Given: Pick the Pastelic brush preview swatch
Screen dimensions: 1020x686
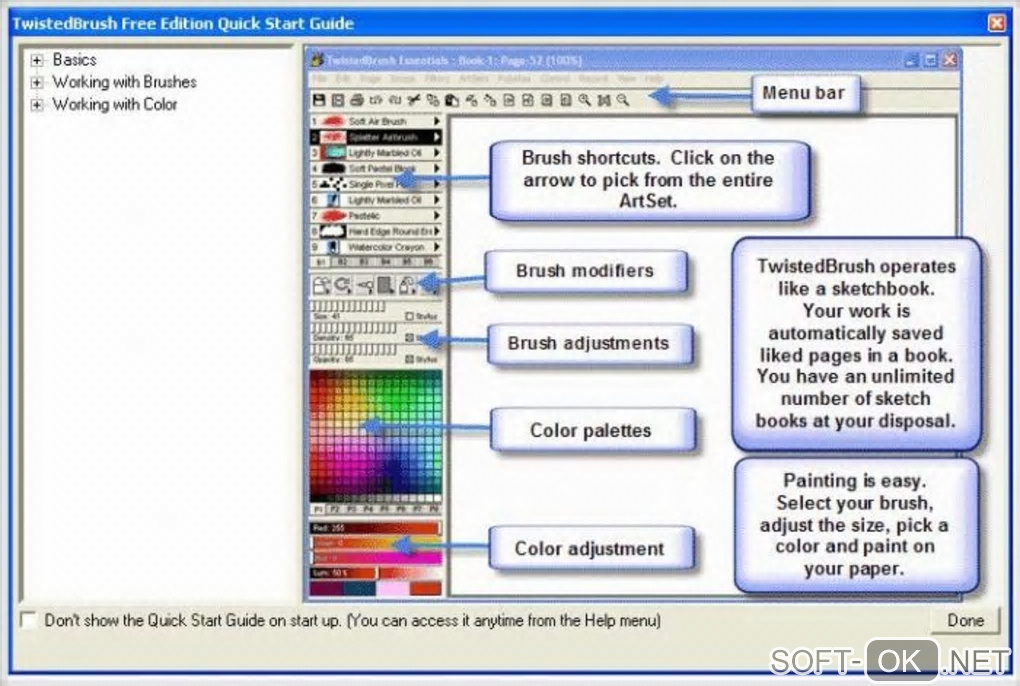Looking at the screenshot, I should point(333,215).
